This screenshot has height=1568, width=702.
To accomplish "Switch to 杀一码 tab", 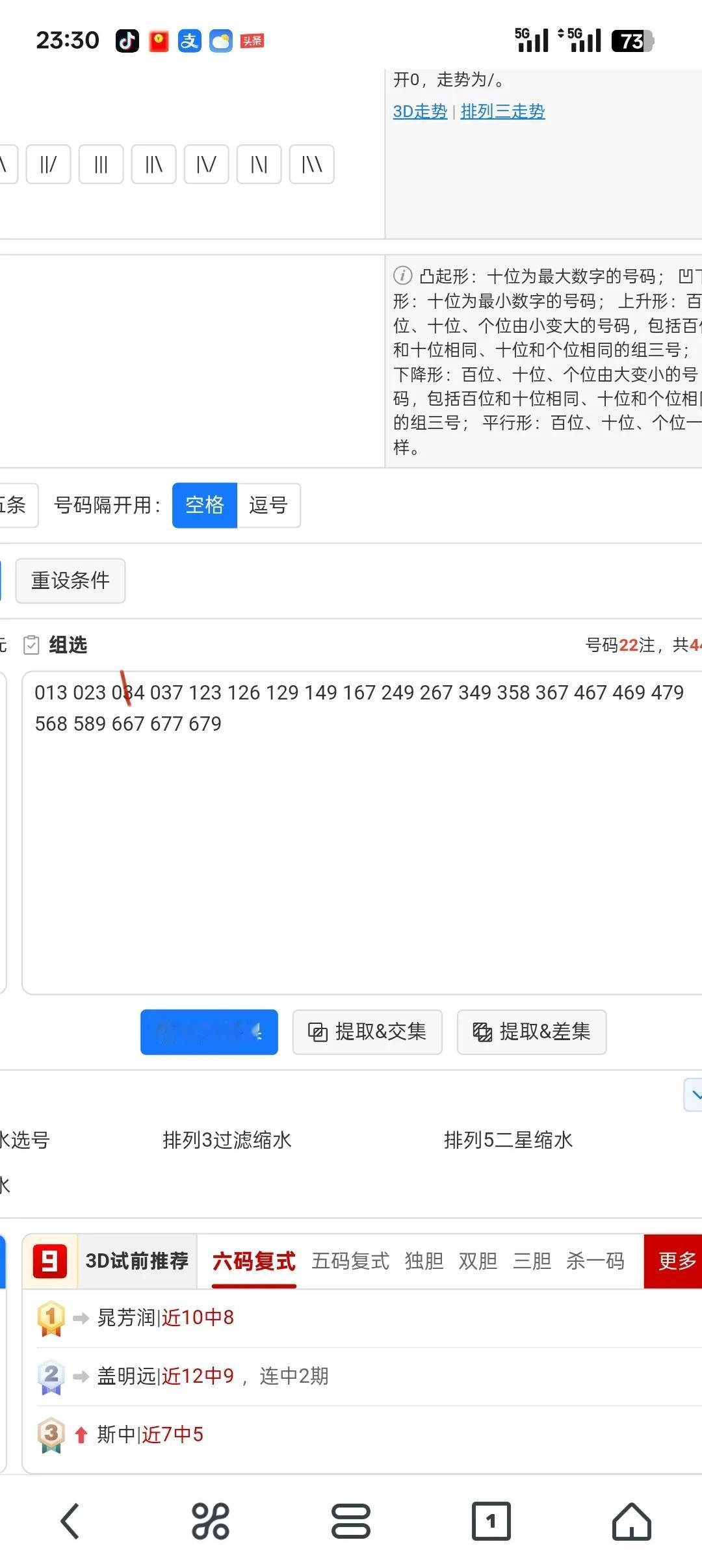I will pyautogui.click(x=595, y=1261).
